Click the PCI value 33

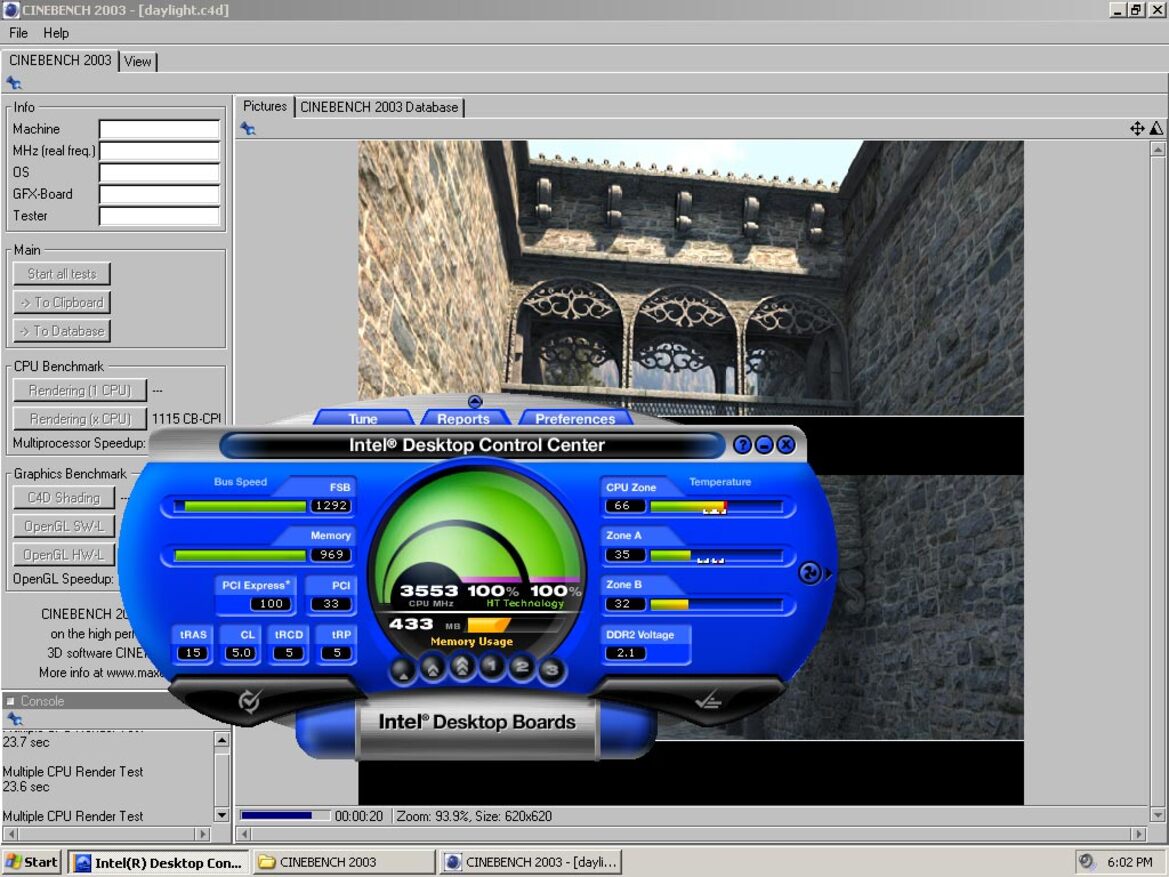(331, 604)
